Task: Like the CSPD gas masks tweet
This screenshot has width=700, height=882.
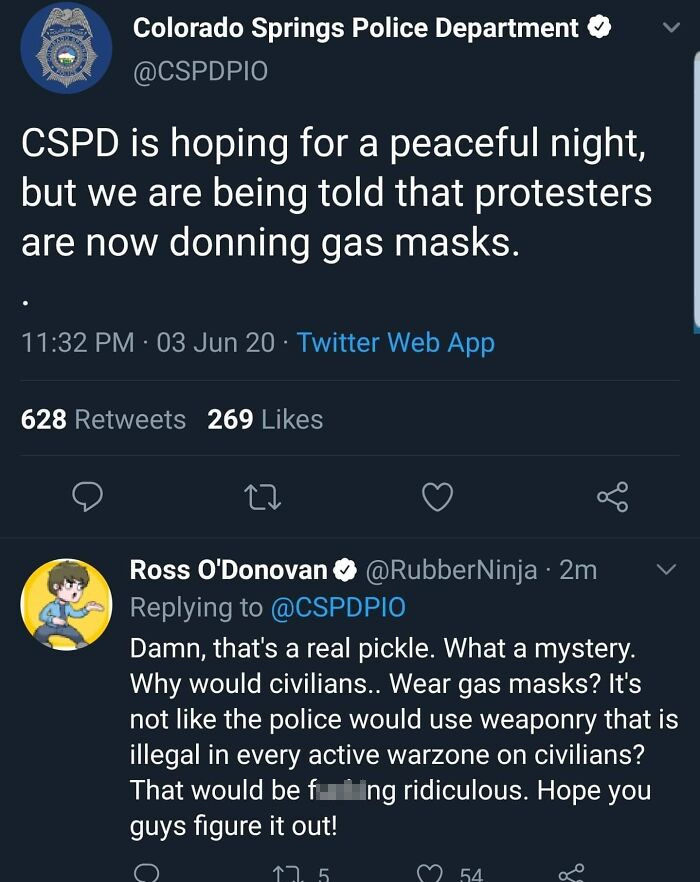Action: (x=437, y=497)
